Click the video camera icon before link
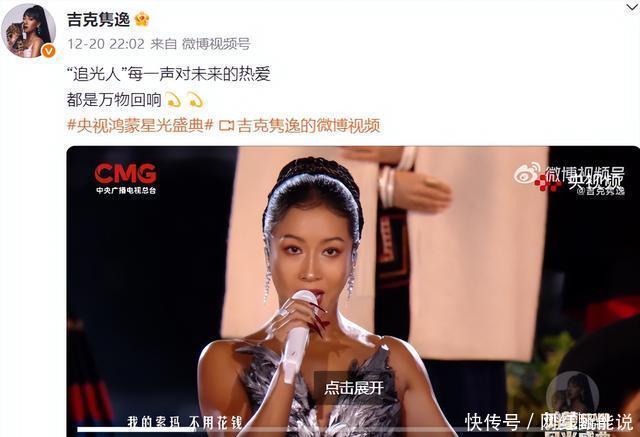This screenshot has width=640, height=437. (x=227, y=126)
